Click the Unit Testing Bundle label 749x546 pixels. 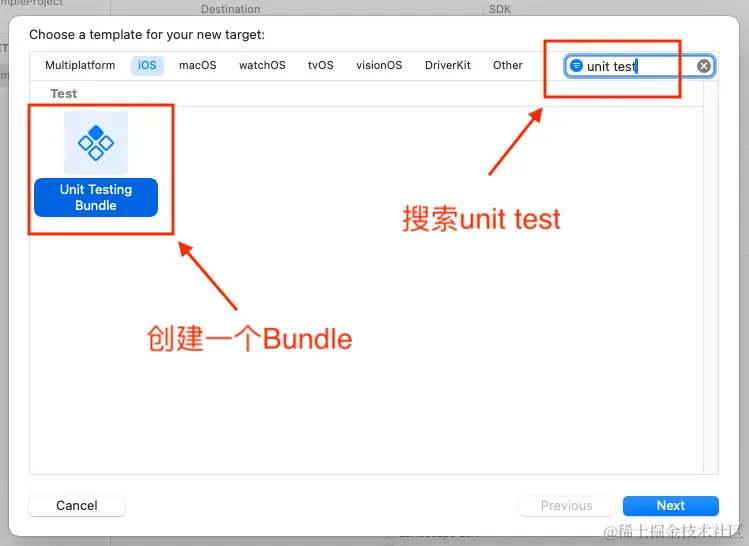point(96,197)
